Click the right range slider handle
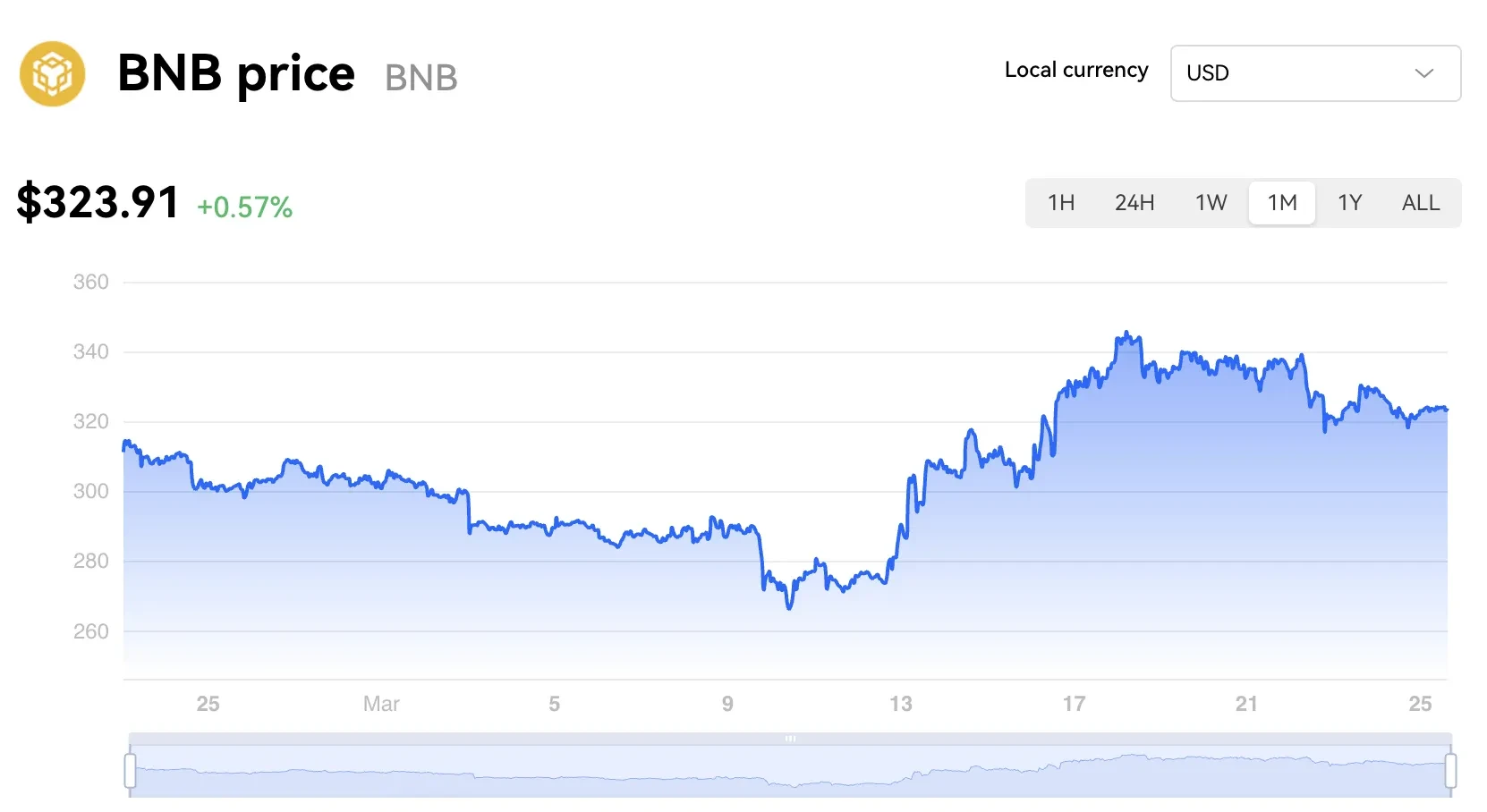Image resolution: width=1487 pixels, height=812 pixels. tap(1450, 770)
